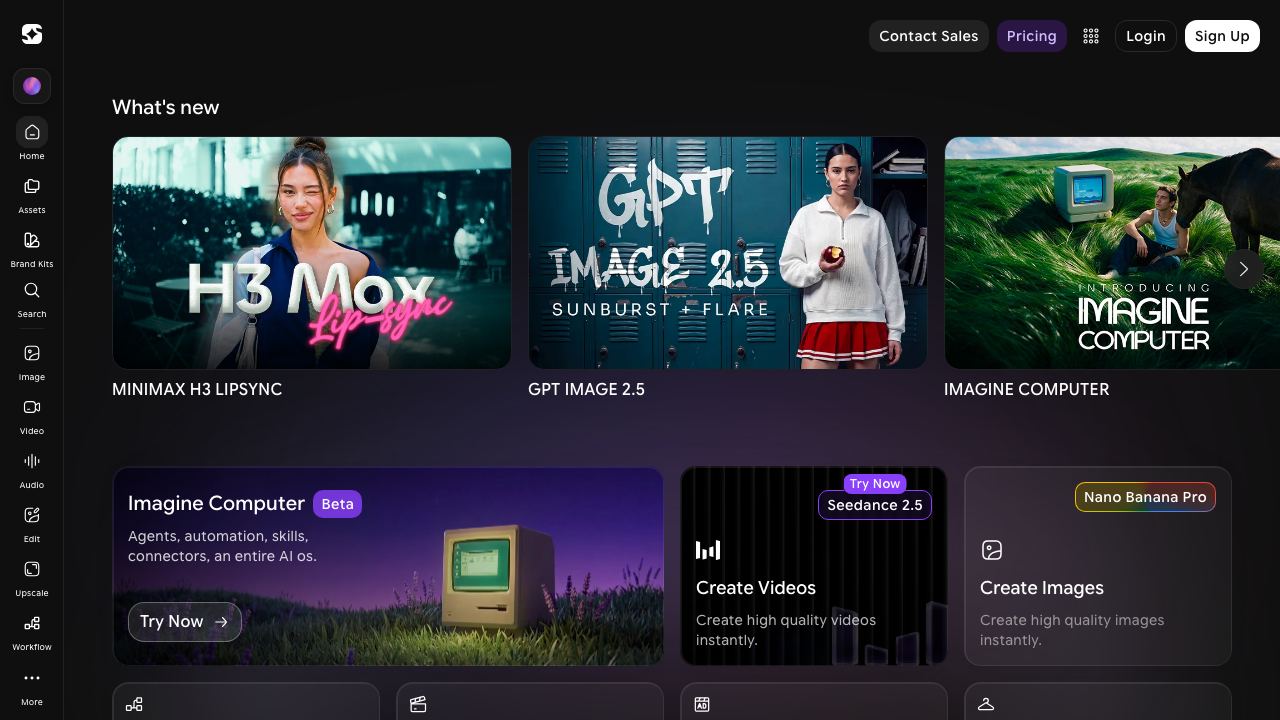Open the Pricing page
This screenshot has width=1280, height=720.
coord(1032,36)
